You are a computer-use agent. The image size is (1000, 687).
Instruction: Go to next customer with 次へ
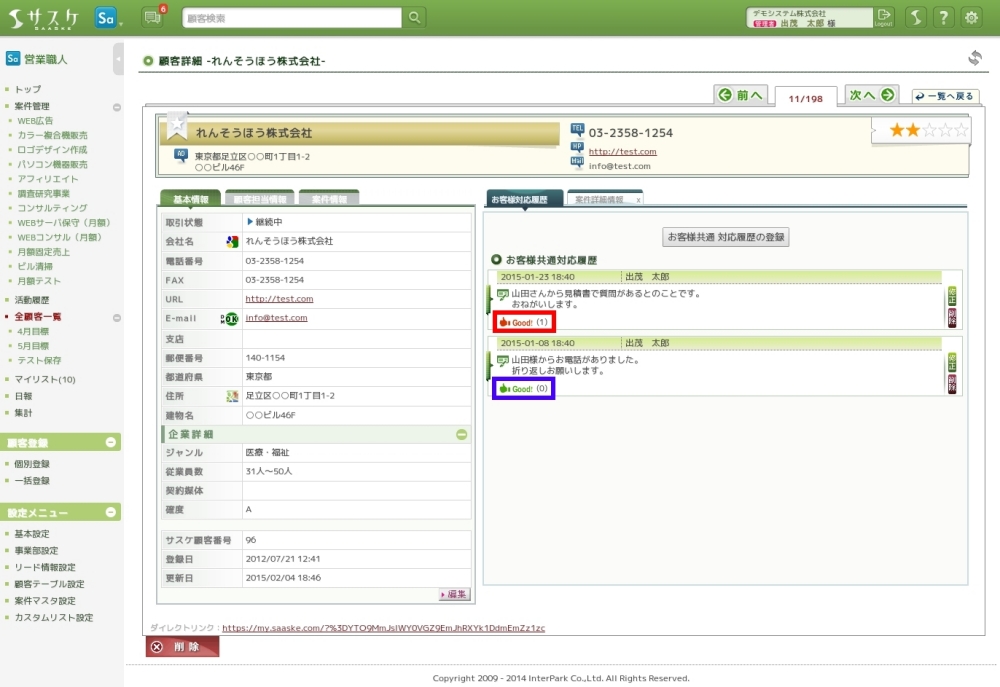[872, 95]
